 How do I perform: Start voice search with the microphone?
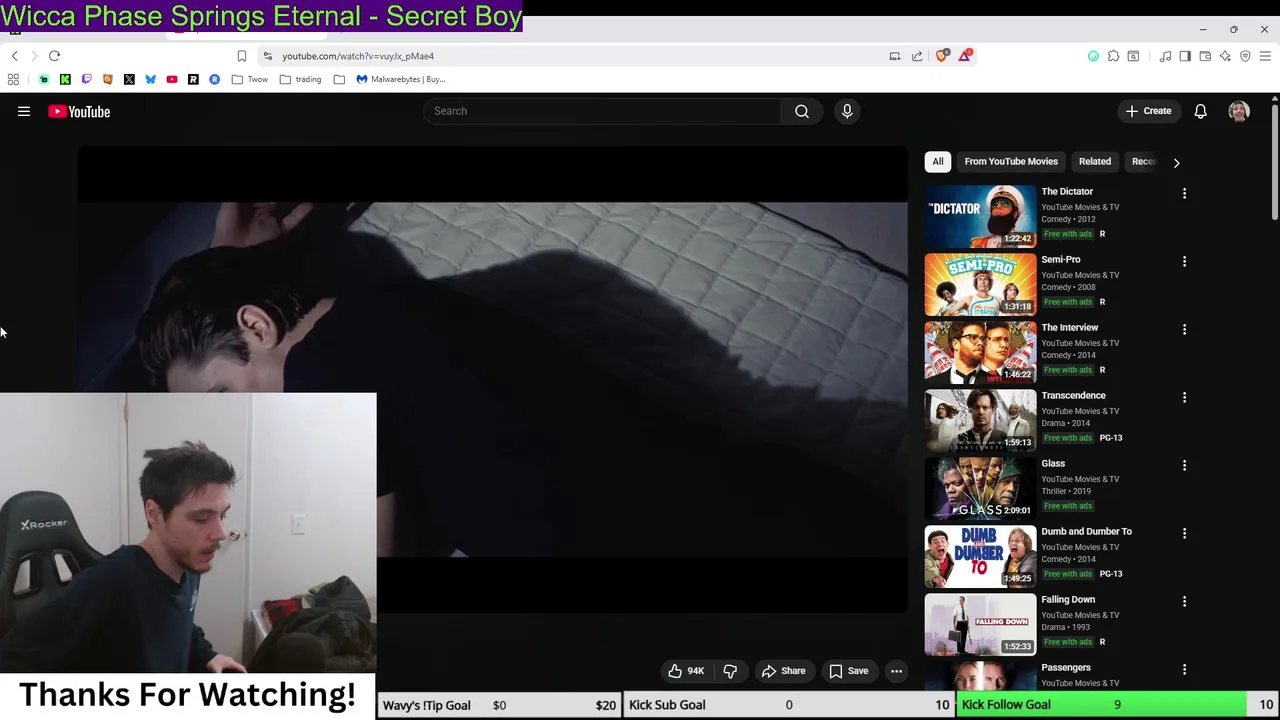[x=847, y=111]
